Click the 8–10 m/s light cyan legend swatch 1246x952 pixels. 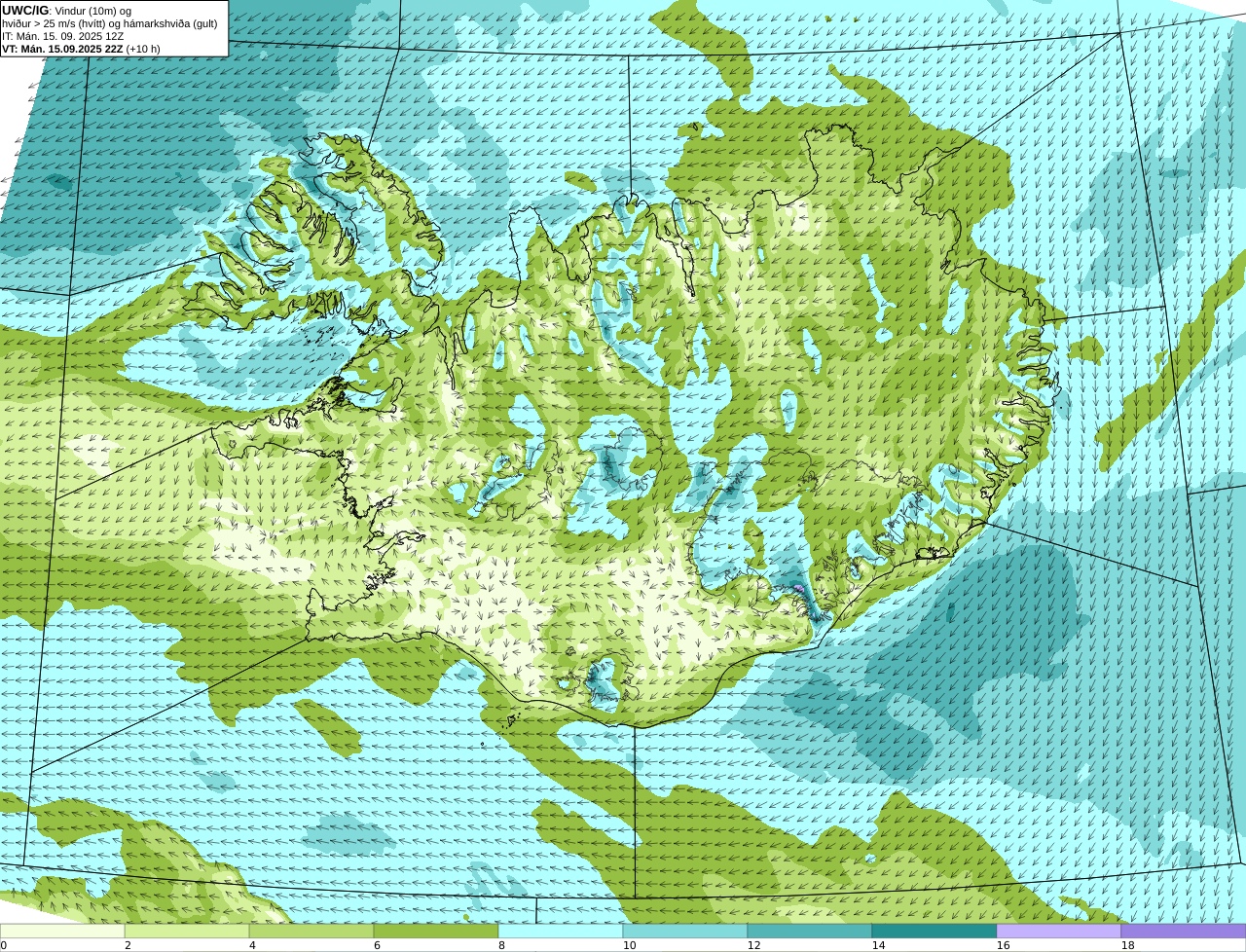click(561, 931)
